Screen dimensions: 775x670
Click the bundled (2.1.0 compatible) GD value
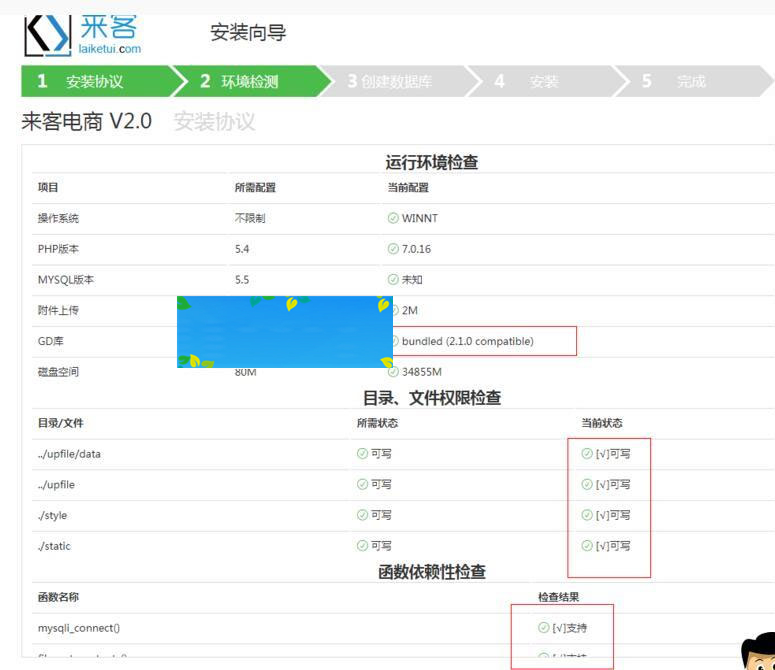tap(467, 341)
